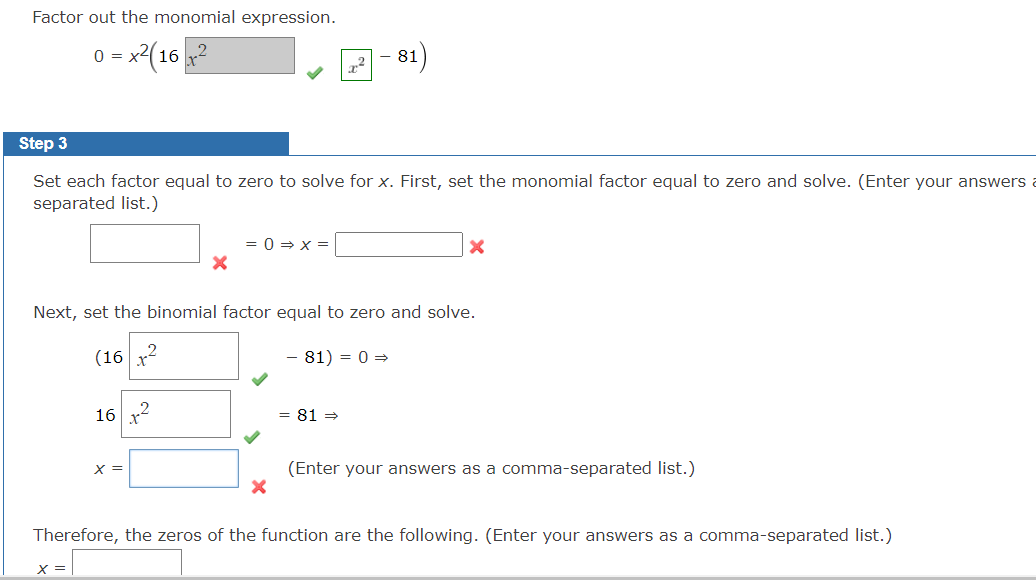Click the red X beside the first x = answer field
This screenshot has width=1036, height=580.
[475, 244]
